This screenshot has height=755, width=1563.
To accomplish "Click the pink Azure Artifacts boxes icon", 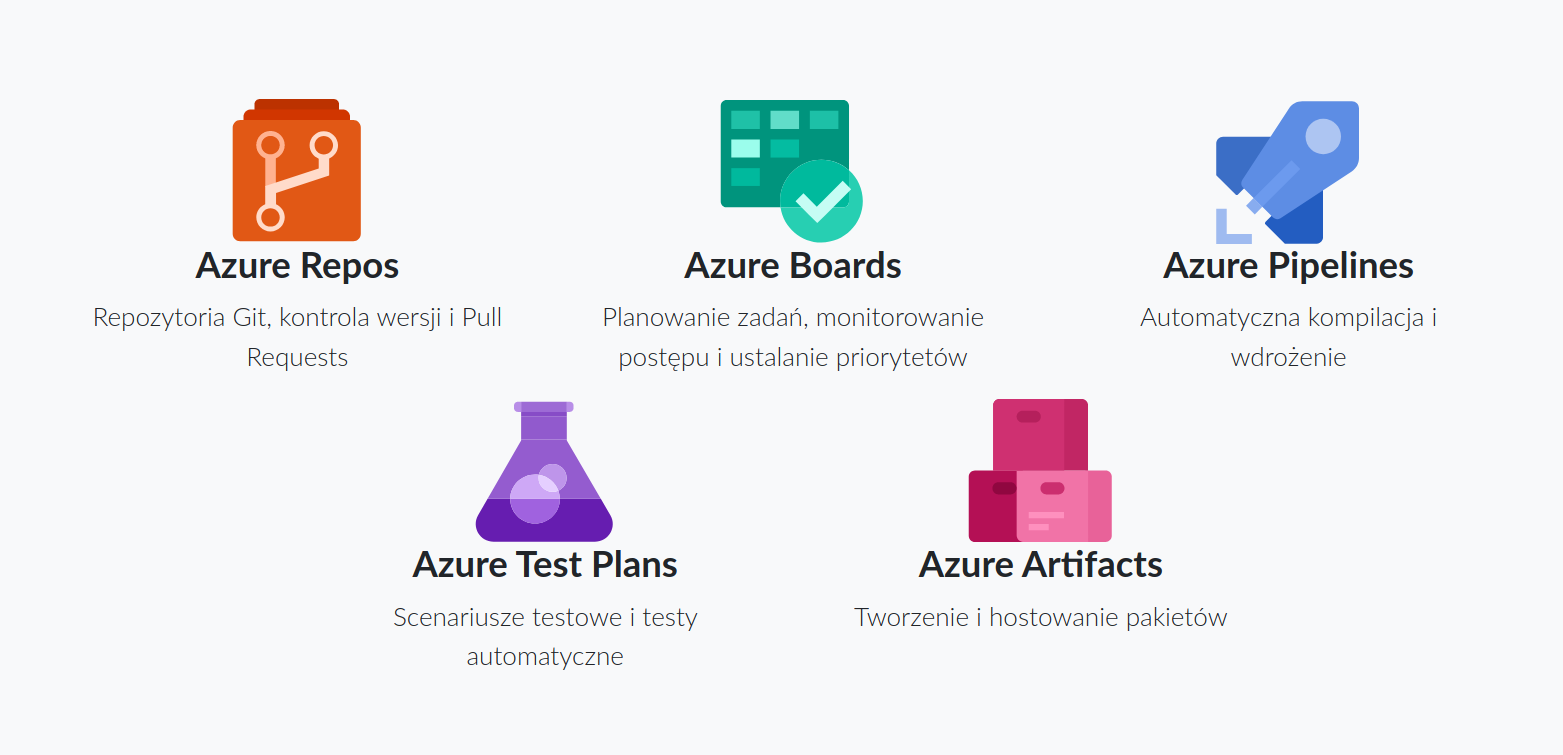I will tap(1040, 471).
